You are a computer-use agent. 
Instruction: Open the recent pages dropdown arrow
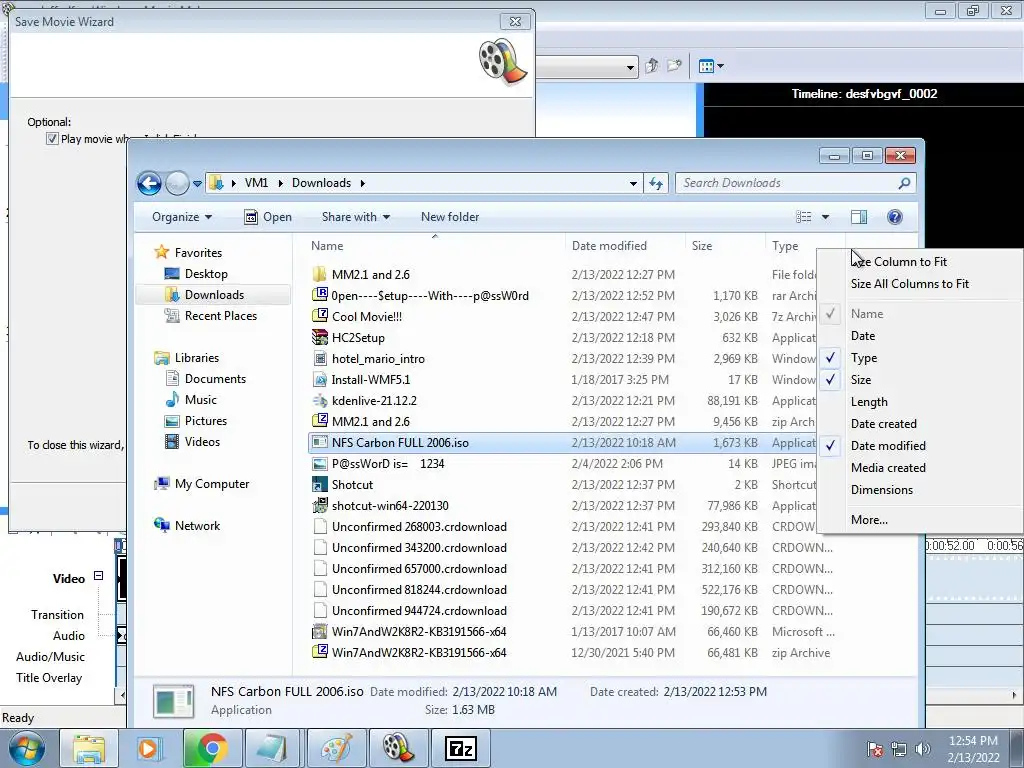[x=197, y=184]
